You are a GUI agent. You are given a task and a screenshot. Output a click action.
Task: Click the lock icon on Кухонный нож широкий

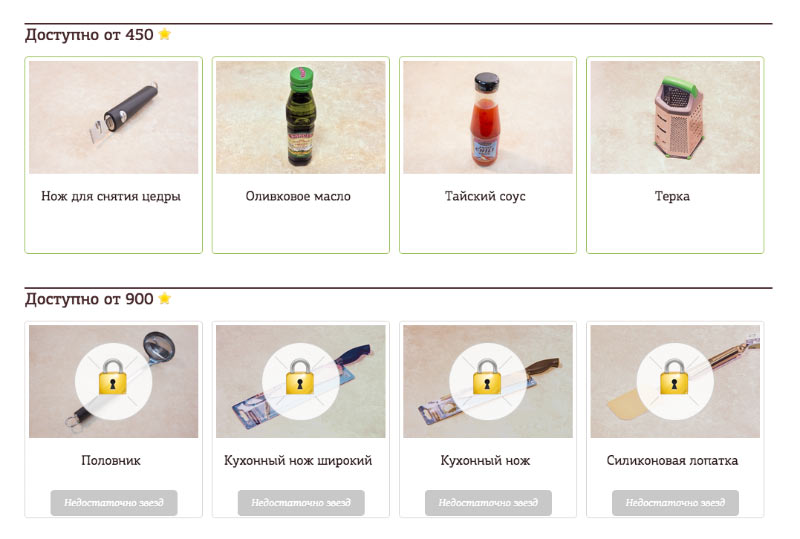[300, 377]
